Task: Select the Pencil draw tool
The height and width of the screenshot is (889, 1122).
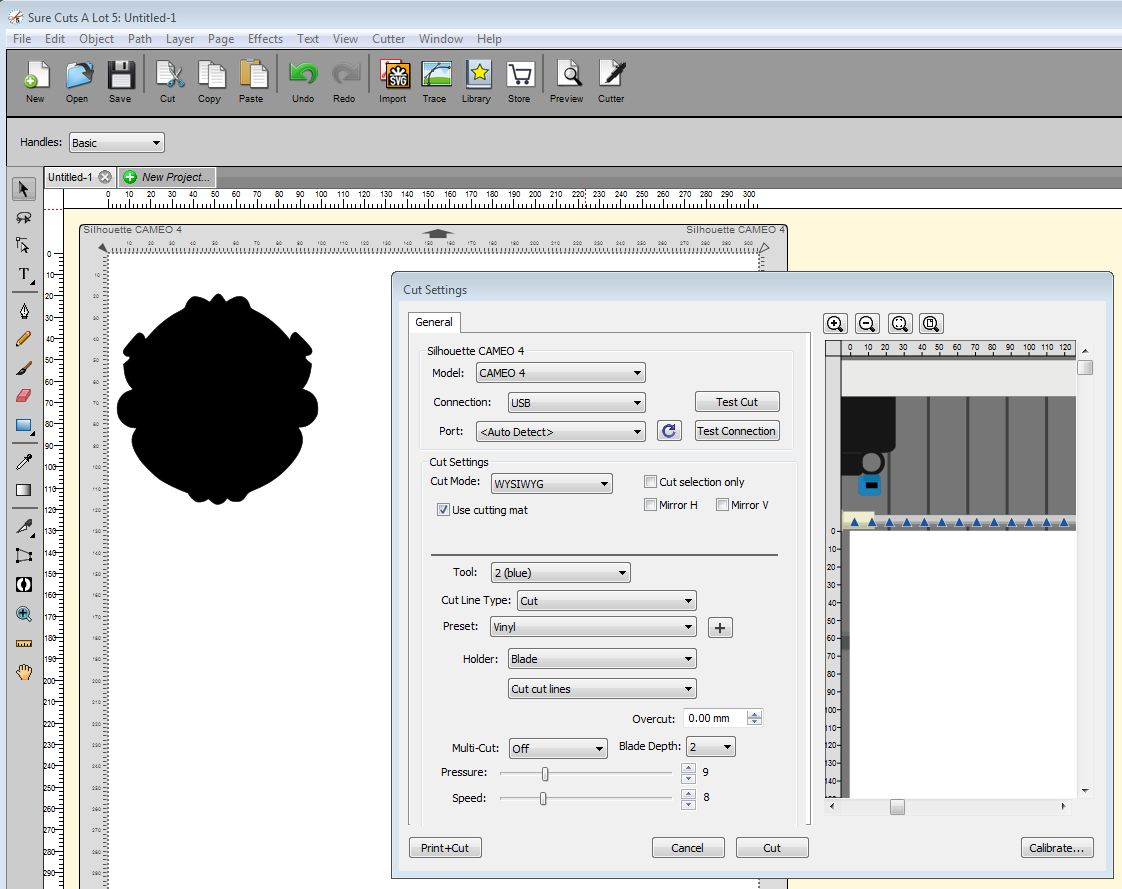Action: pos(24,339)
